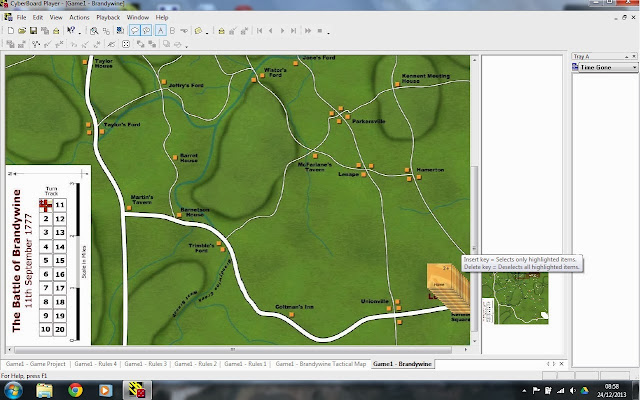The image size is (640, 400).
Task: Click the Unionville map label
Action: pyautogui.click(x=374, y=301)
